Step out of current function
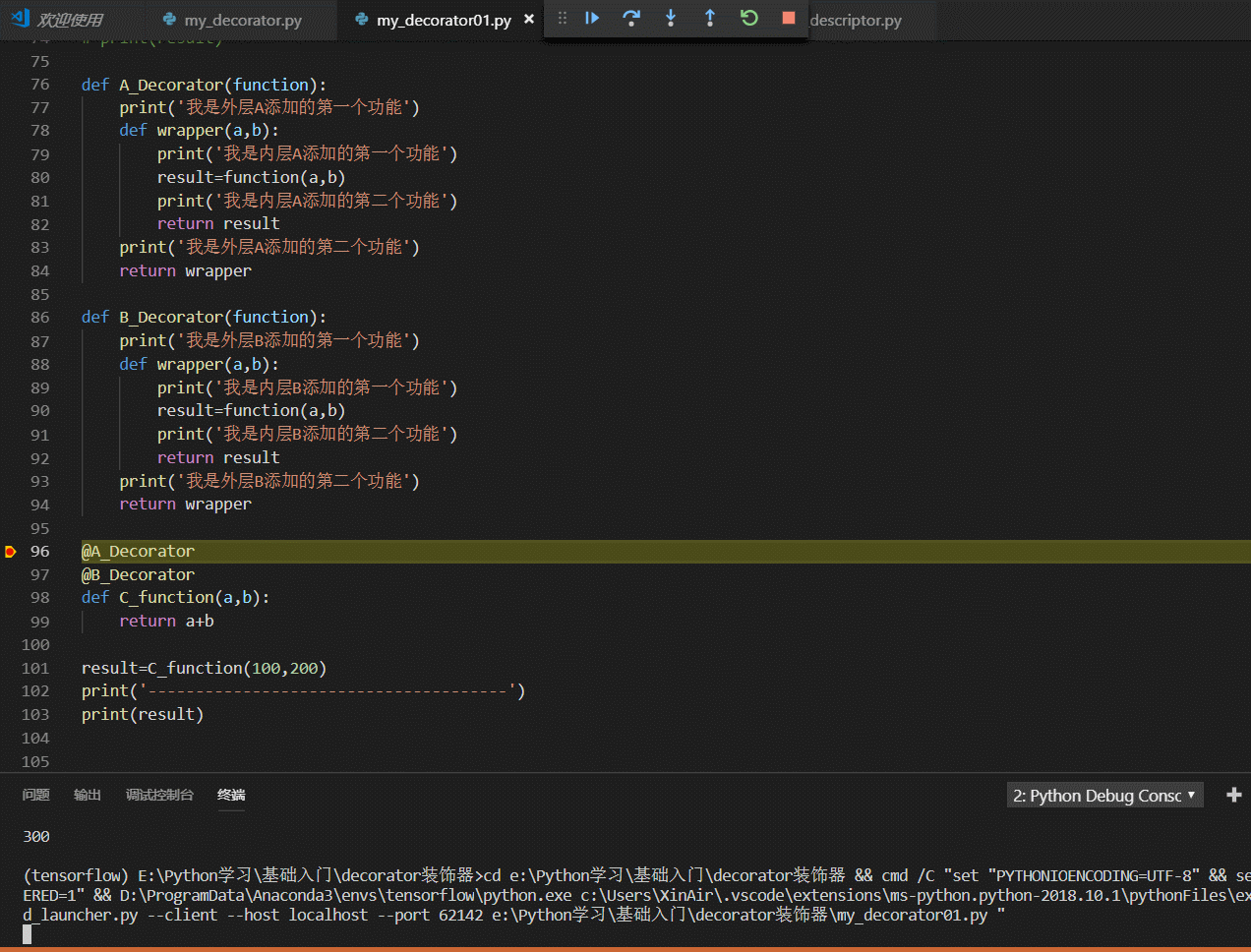The height and width of the screenshot is (952, 1251). [710, 18]
